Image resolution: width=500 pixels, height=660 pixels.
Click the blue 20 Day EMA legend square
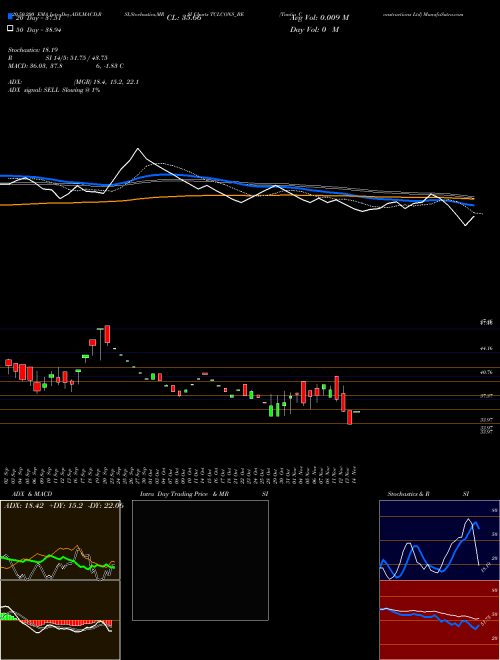(10, 16)
